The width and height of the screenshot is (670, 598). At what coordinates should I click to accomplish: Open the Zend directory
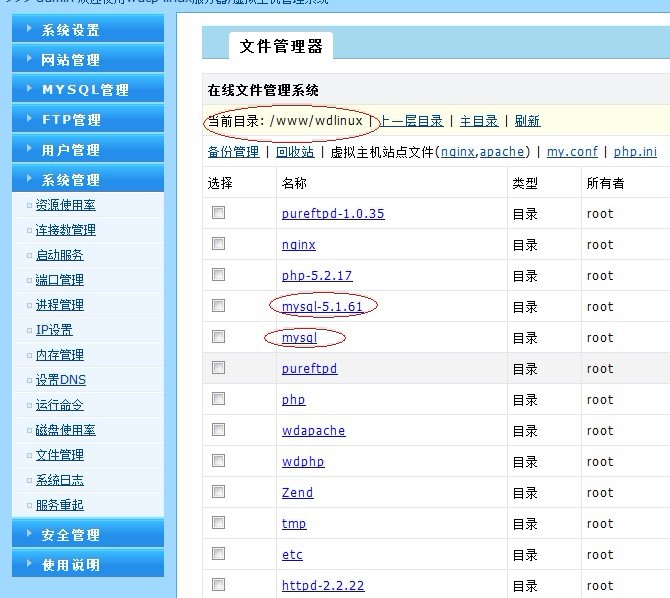click(x=297, y=492)
